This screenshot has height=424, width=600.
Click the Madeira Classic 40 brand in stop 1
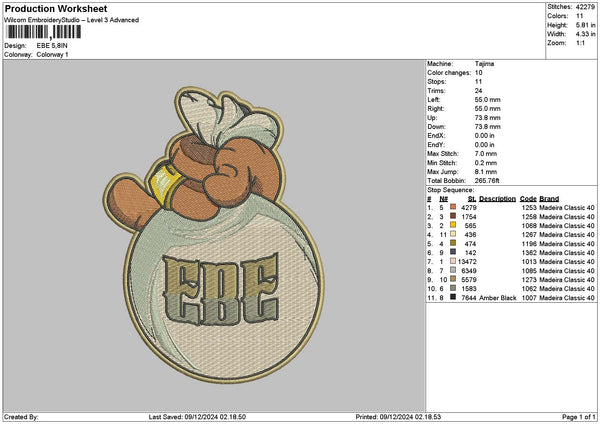566,207
